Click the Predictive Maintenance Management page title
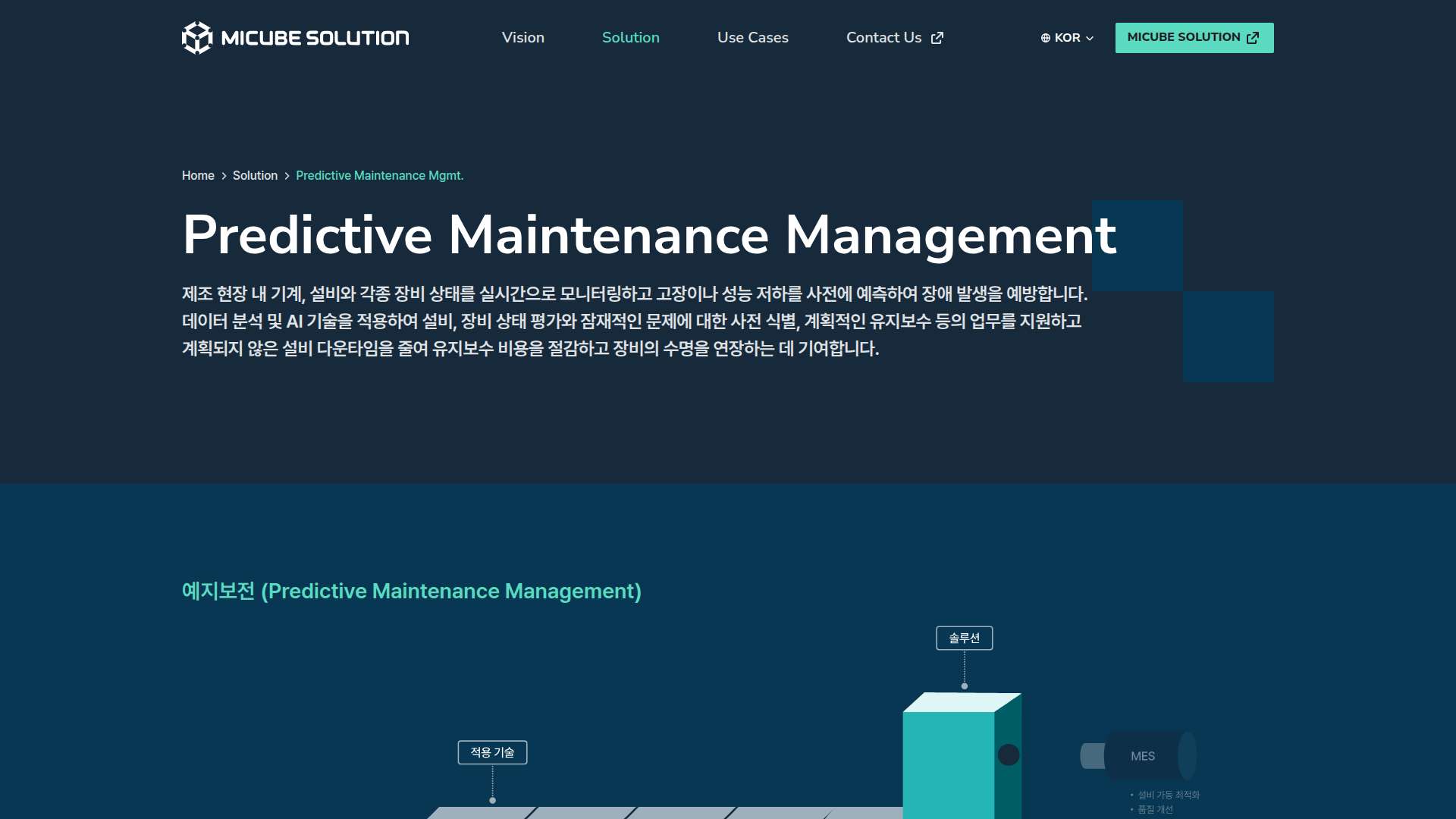Image resolution: width=1456 pixels, height=819 pixels. (649, 235)
